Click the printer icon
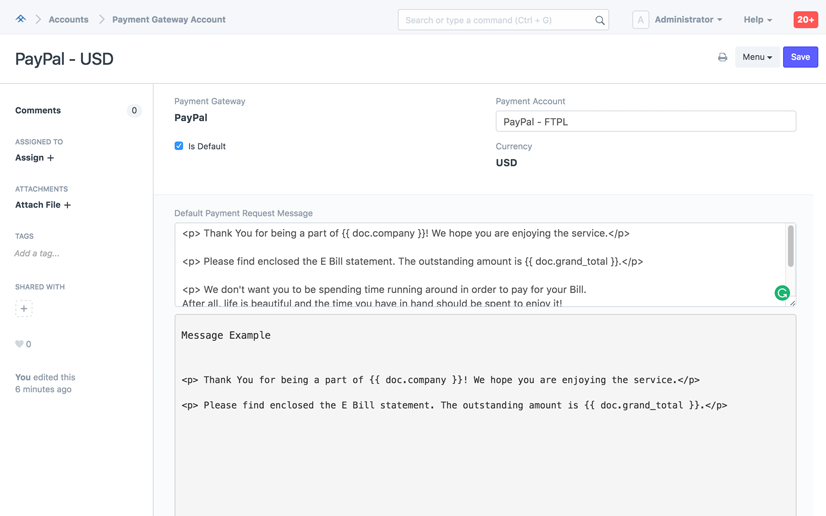This screenshot has height=516, width=826. 722,57
